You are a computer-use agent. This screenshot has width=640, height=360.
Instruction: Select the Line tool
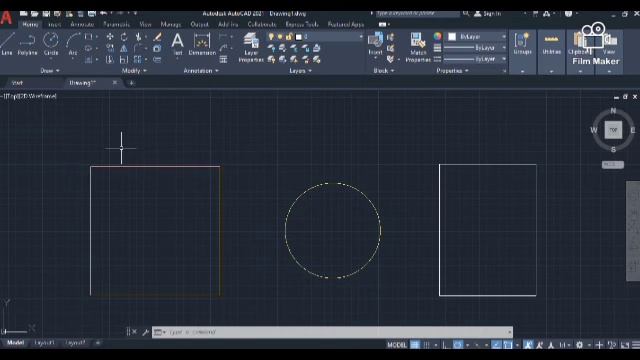(7, 43)
